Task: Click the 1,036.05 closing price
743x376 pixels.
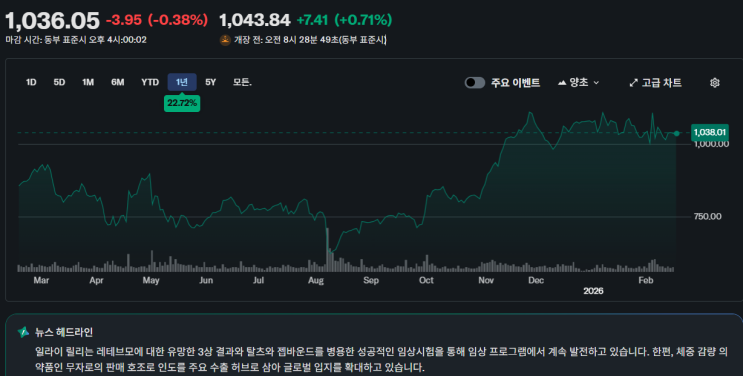Action: (x=52, y=21)
